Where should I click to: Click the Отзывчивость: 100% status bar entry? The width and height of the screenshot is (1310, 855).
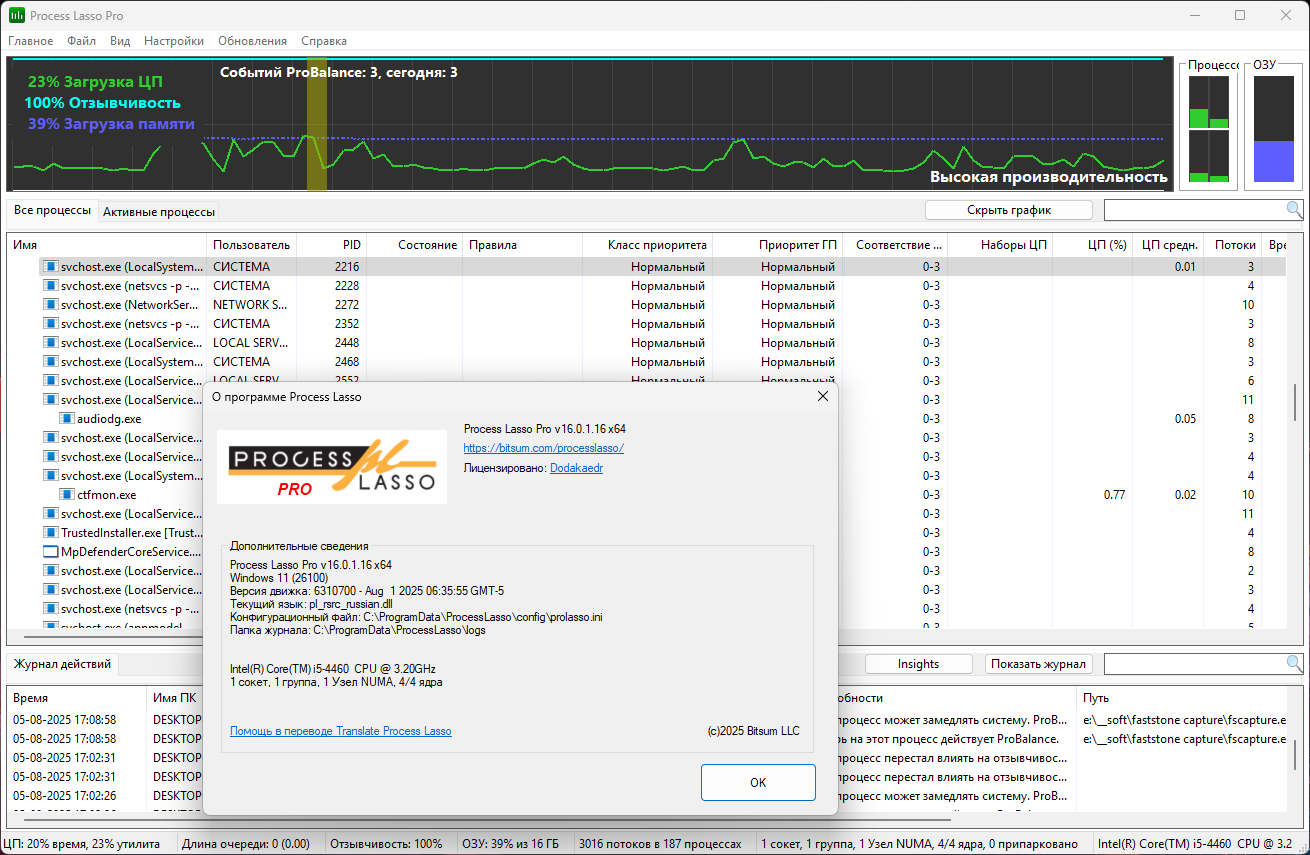point(386,844)
